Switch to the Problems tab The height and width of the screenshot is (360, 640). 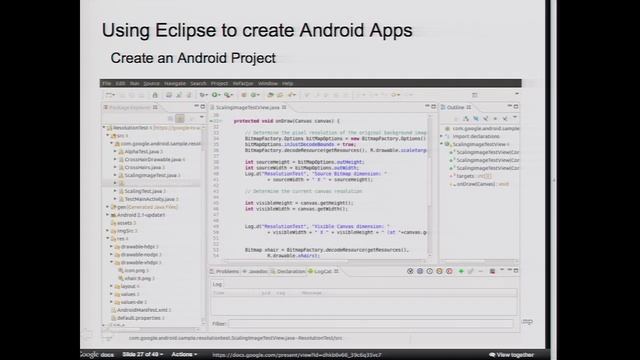(x=225, y=271)
